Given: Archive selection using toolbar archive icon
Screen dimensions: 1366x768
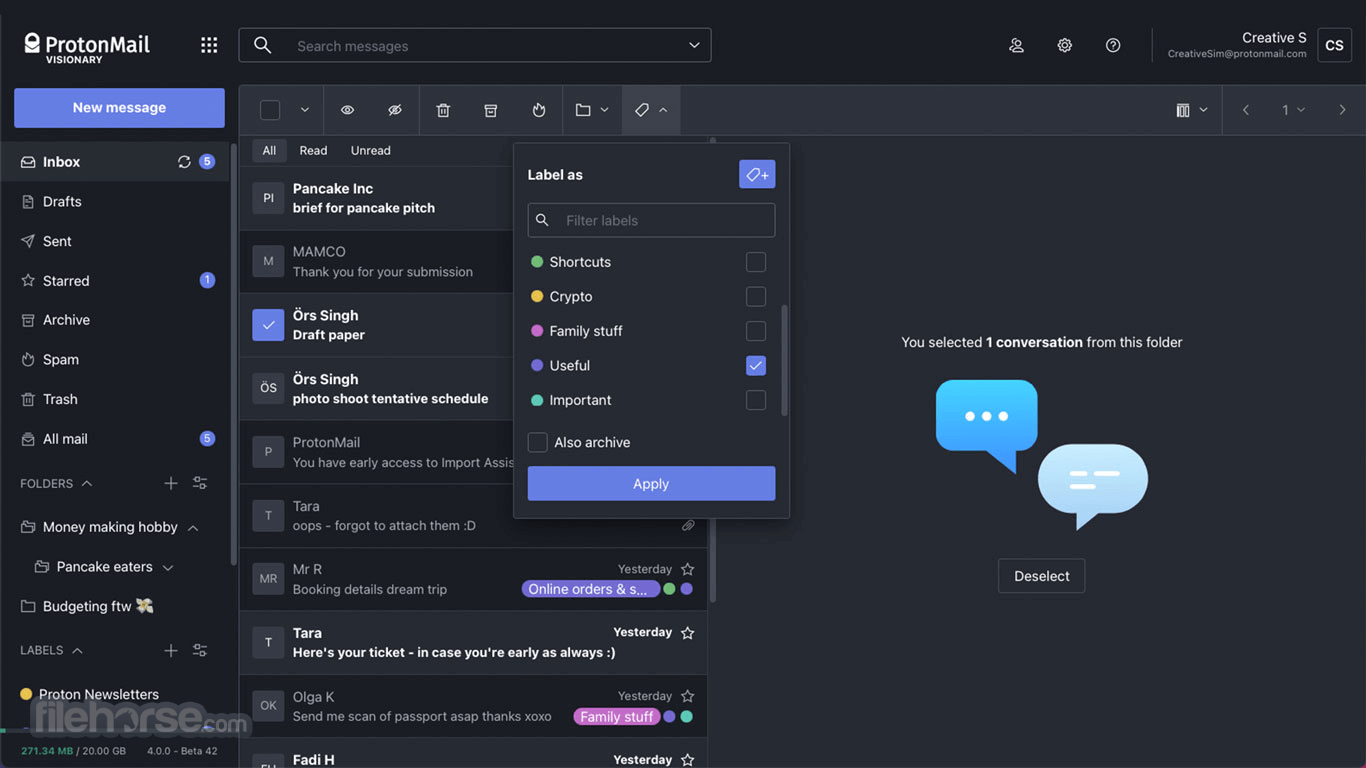Looking at the screenshot, I should click(491, 110).
